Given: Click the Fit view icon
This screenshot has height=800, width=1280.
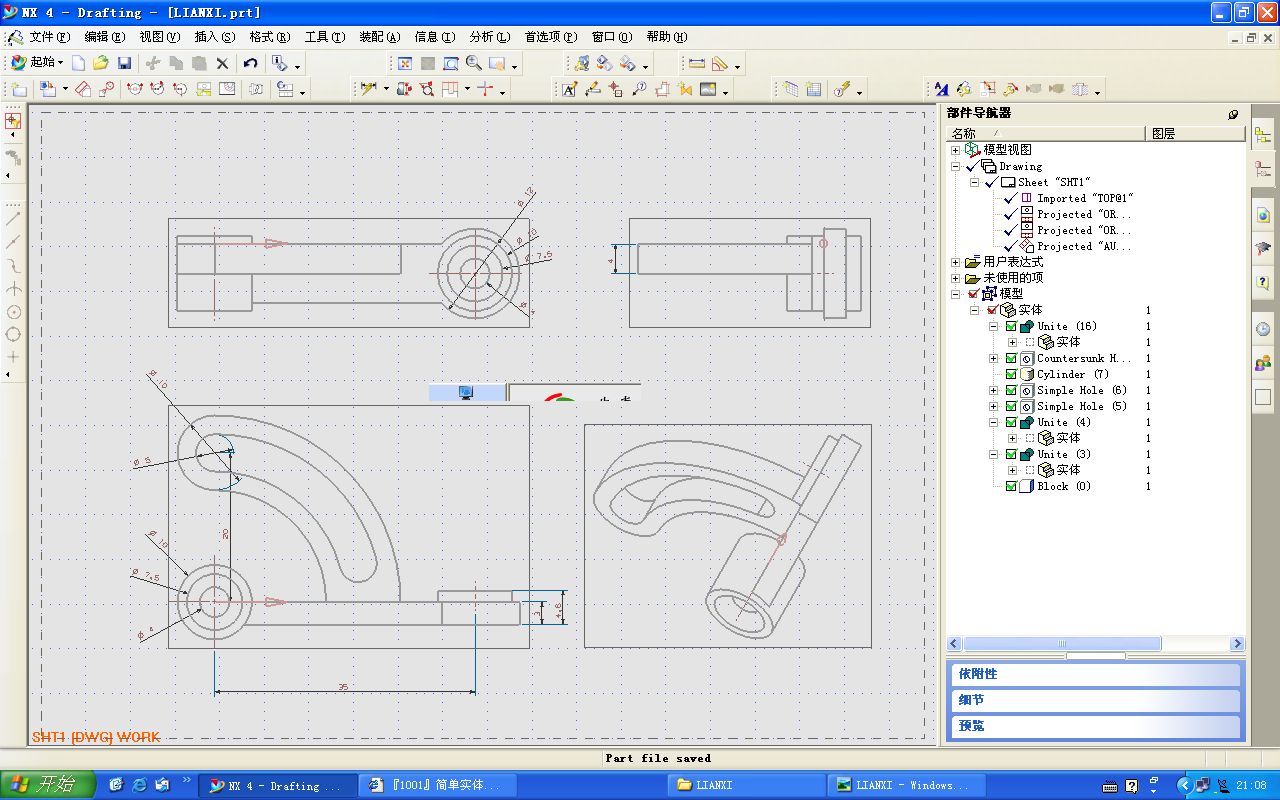Looking at the screenshot, I should click(405, 63).
